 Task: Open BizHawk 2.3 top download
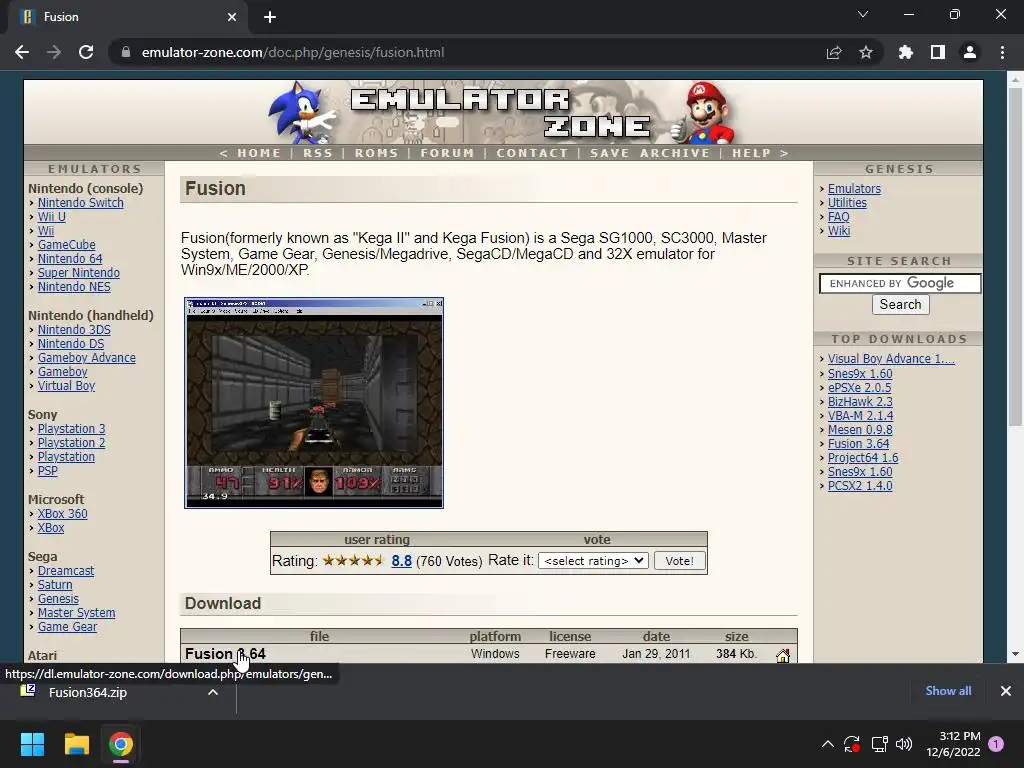coord(860,402)
